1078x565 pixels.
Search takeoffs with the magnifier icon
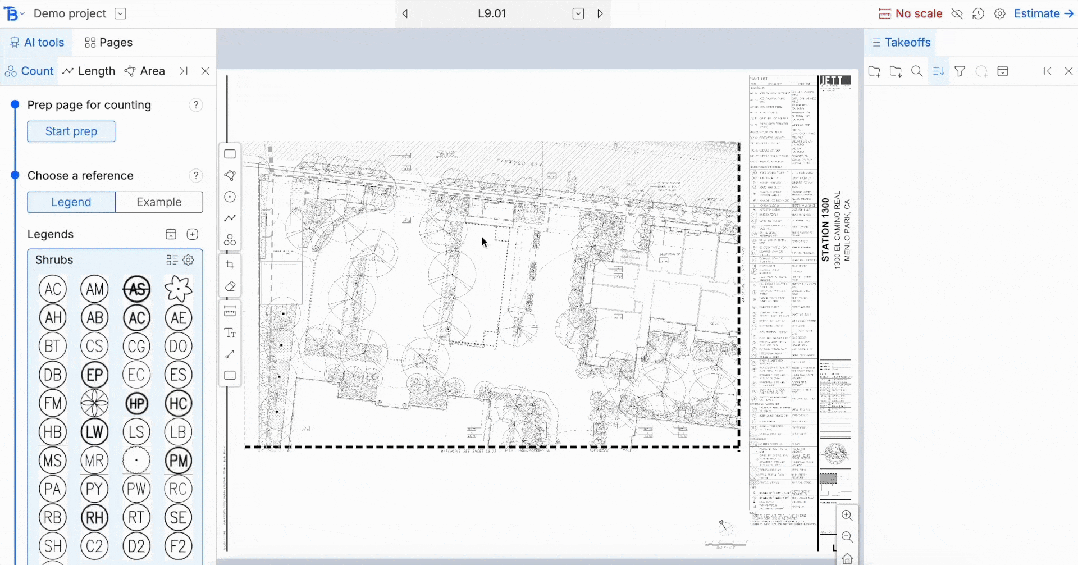tap(917, 71)
